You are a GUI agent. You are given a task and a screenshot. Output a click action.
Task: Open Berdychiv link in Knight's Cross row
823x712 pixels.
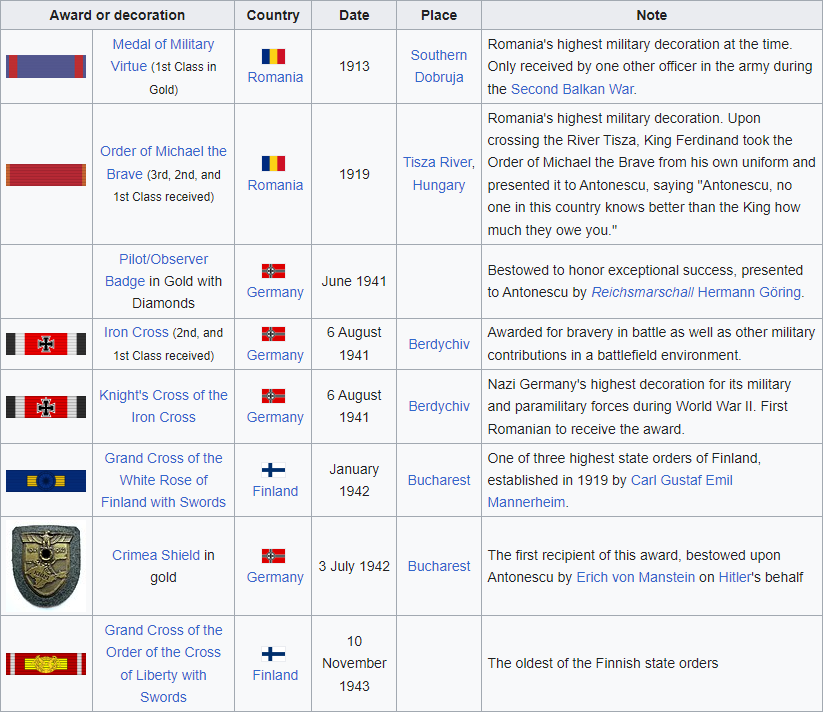(439, 406)
